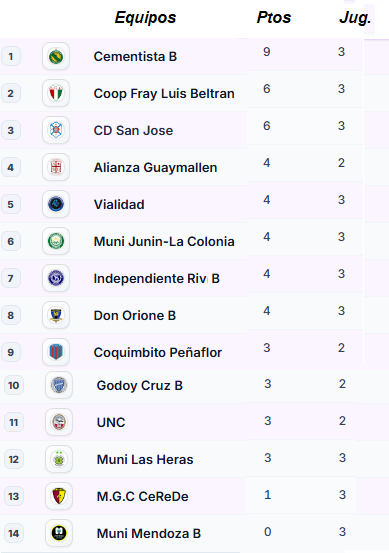Click the M.G.C CeReDe shield icon
The image size is (389, 553).
pos(59,496)
